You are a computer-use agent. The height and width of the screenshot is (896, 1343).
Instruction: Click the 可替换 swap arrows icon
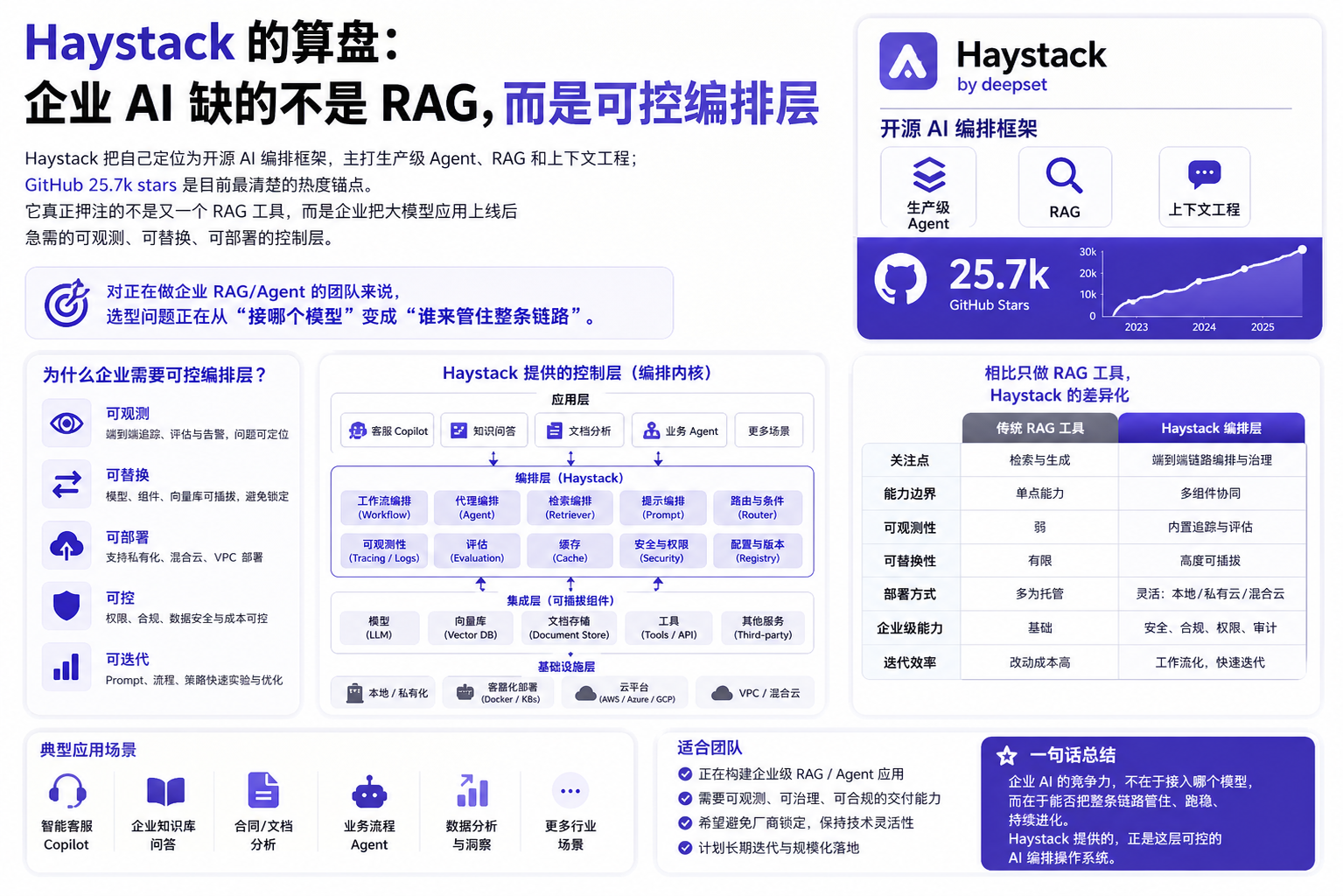pyautogui.click(x=66, y=484)
